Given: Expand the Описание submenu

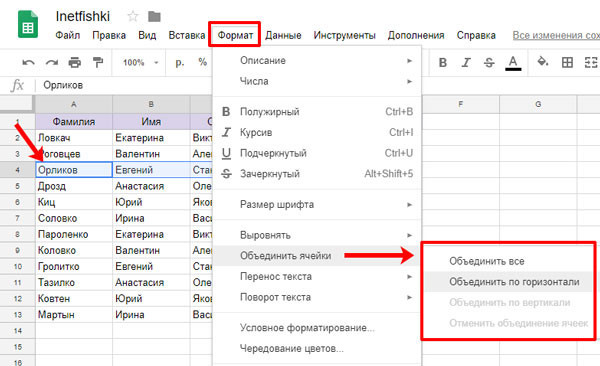Looking at the screenshot, I should click(317, 60).
